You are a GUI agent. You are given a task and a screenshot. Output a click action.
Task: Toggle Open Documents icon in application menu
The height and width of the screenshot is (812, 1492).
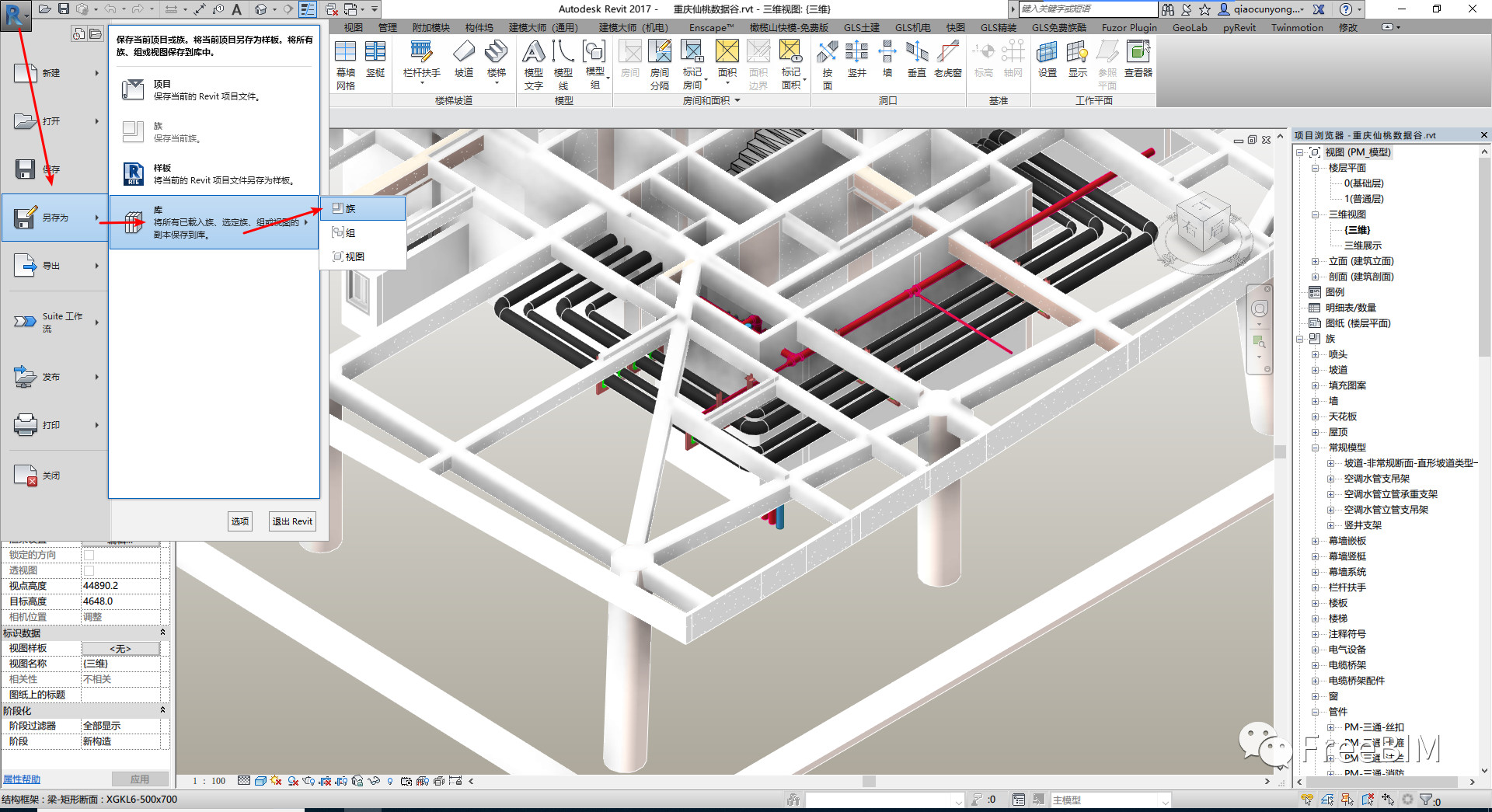(96, 33)
